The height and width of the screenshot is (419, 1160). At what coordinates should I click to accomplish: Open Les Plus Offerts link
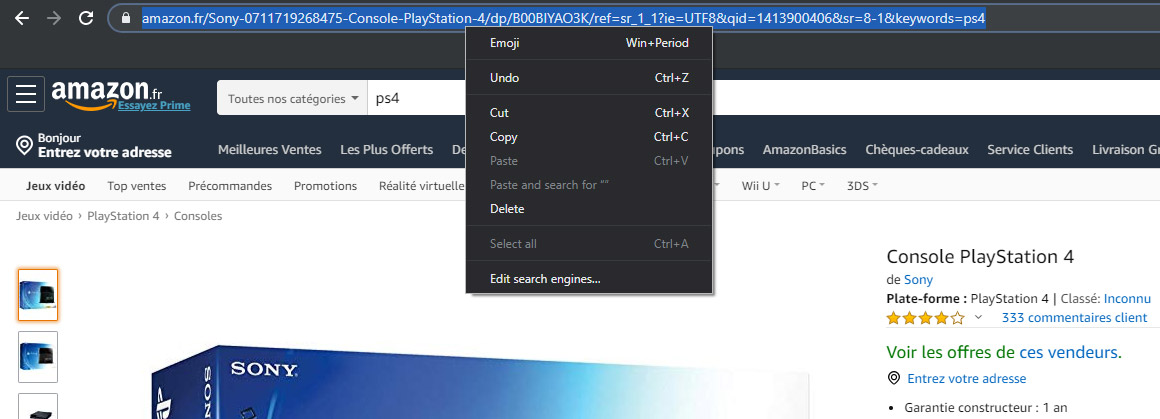[x=387, y=150]
